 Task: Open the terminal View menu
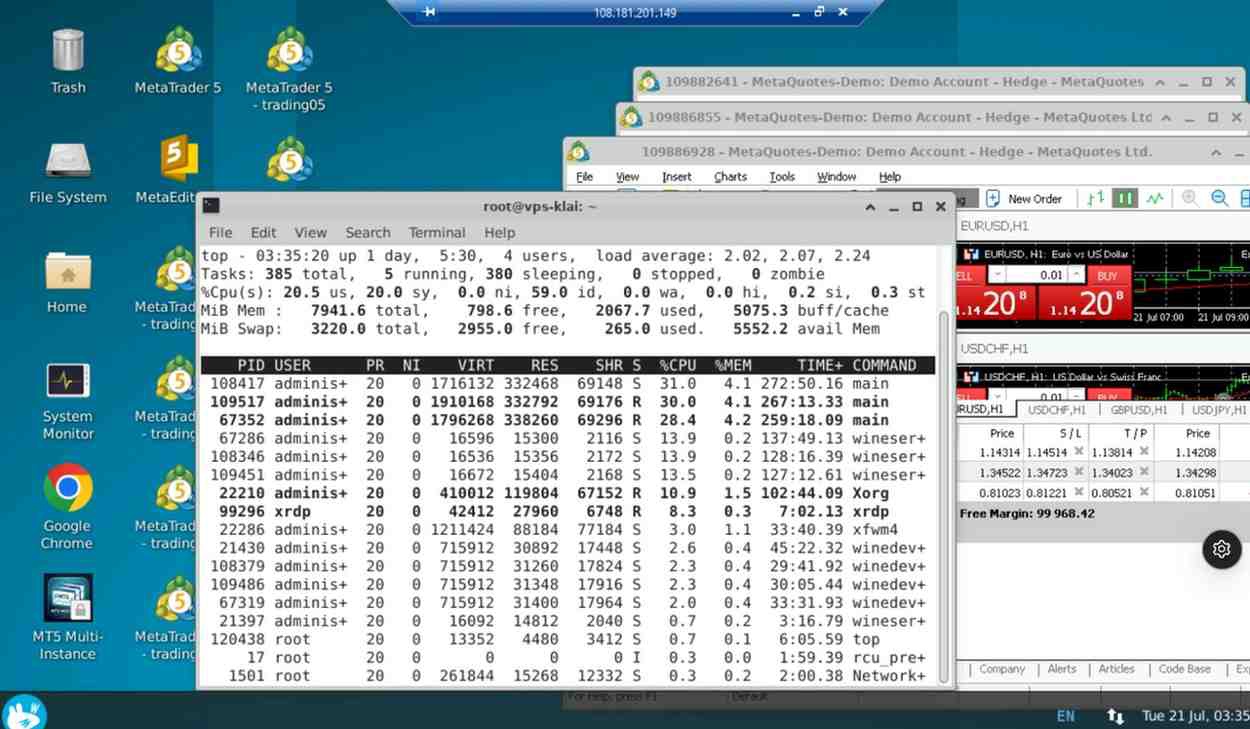point(310,232)
